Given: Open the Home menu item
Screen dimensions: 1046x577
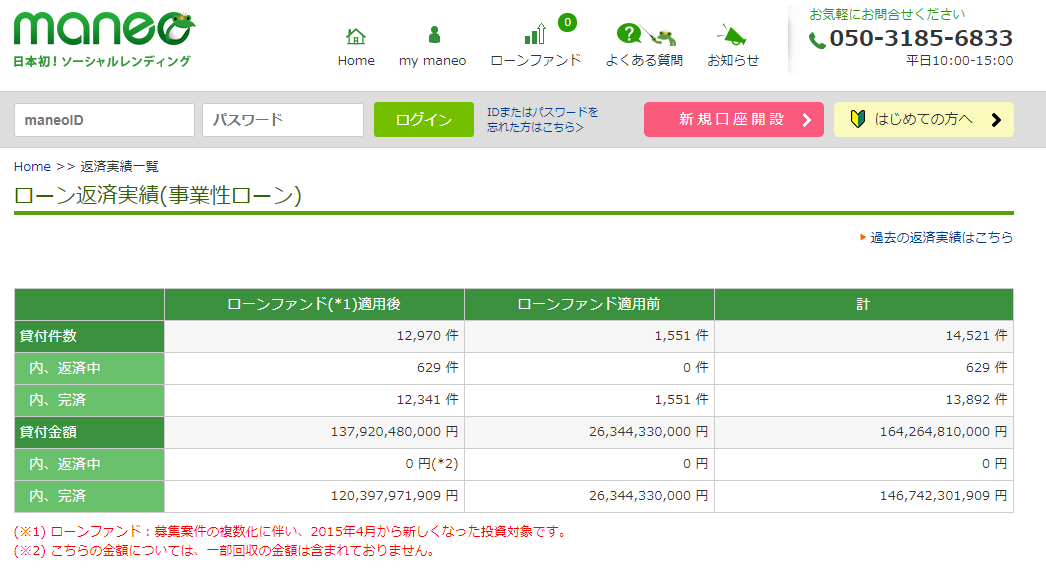Looking at the screenshot, I should point(356,61).
